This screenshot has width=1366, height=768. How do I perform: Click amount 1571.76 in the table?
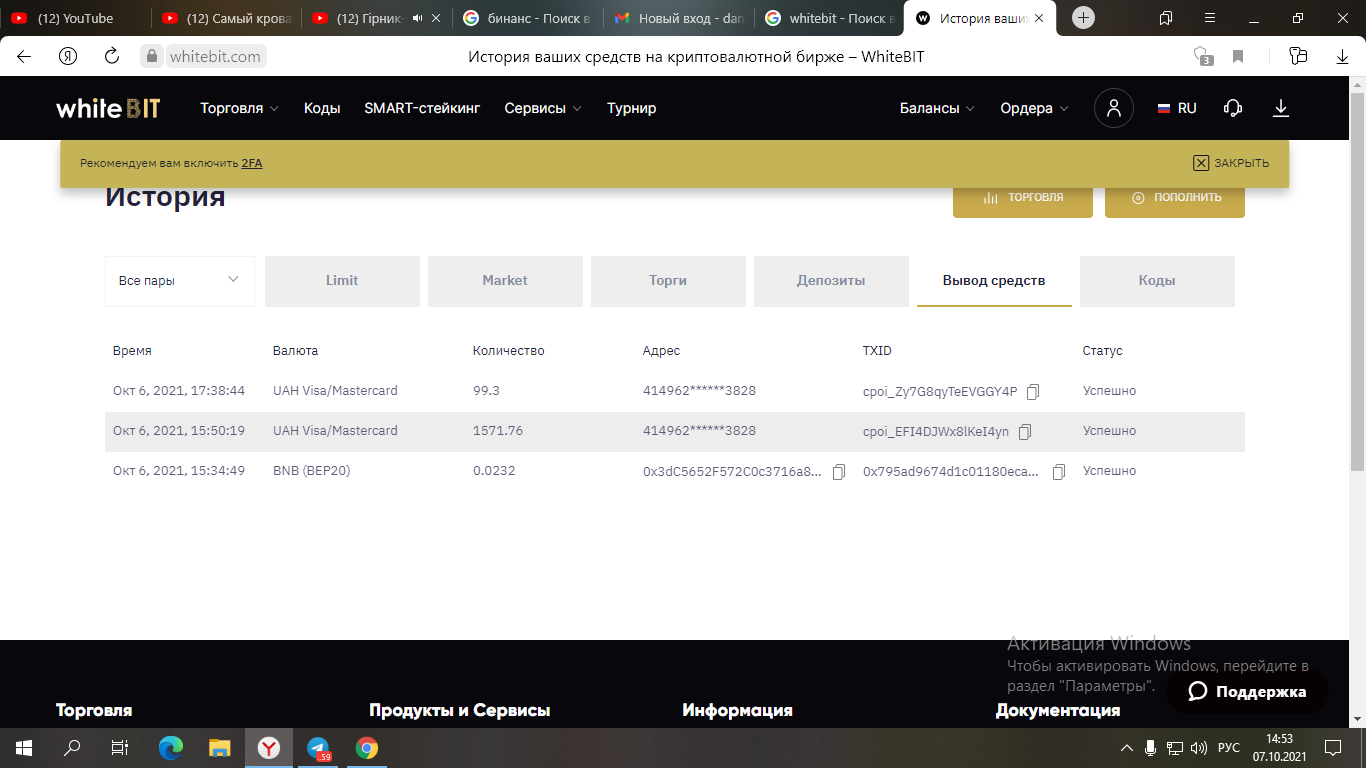[x=498, y=431]
